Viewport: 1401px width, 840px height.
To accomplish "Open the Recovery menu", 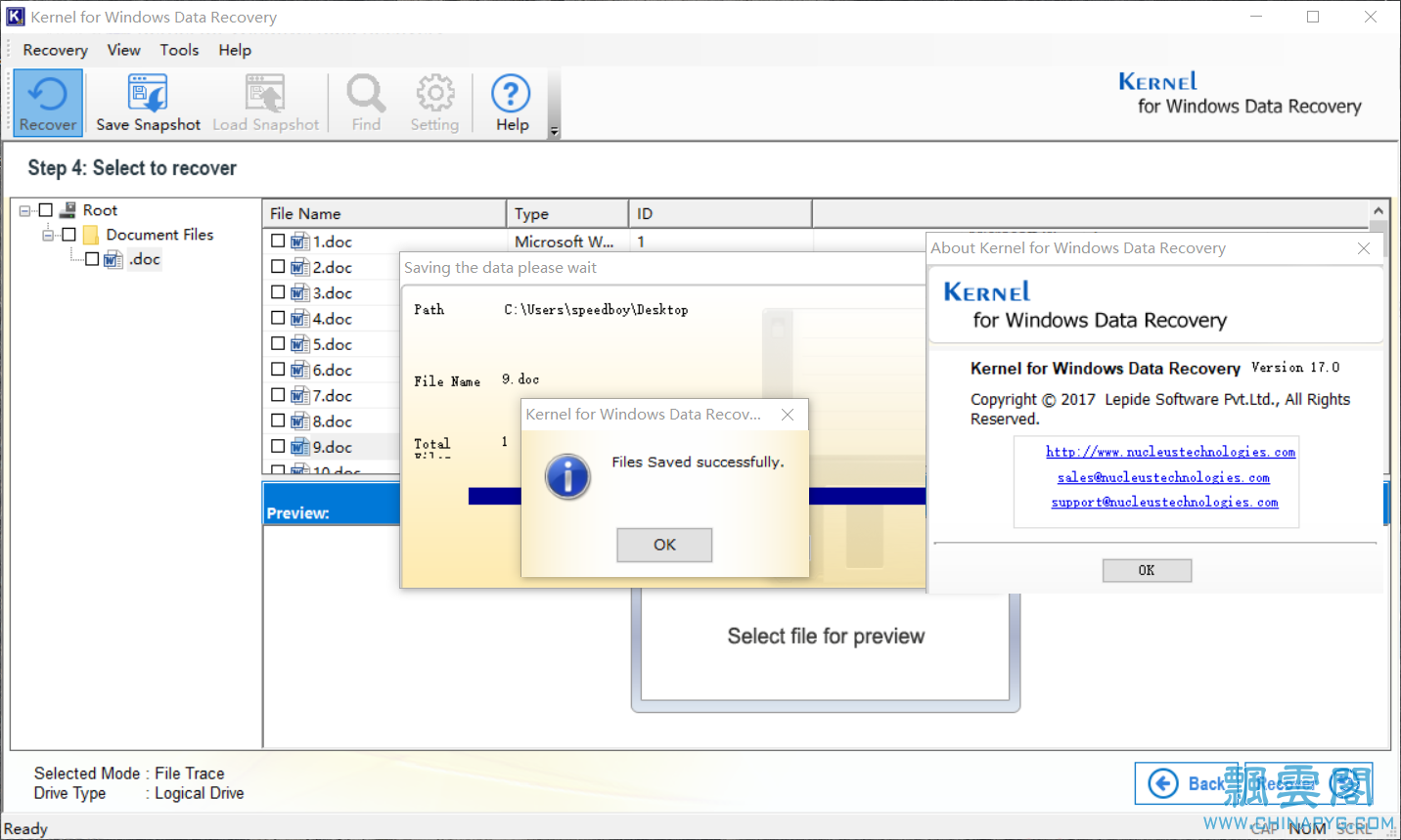I will [x=55, y=50].
